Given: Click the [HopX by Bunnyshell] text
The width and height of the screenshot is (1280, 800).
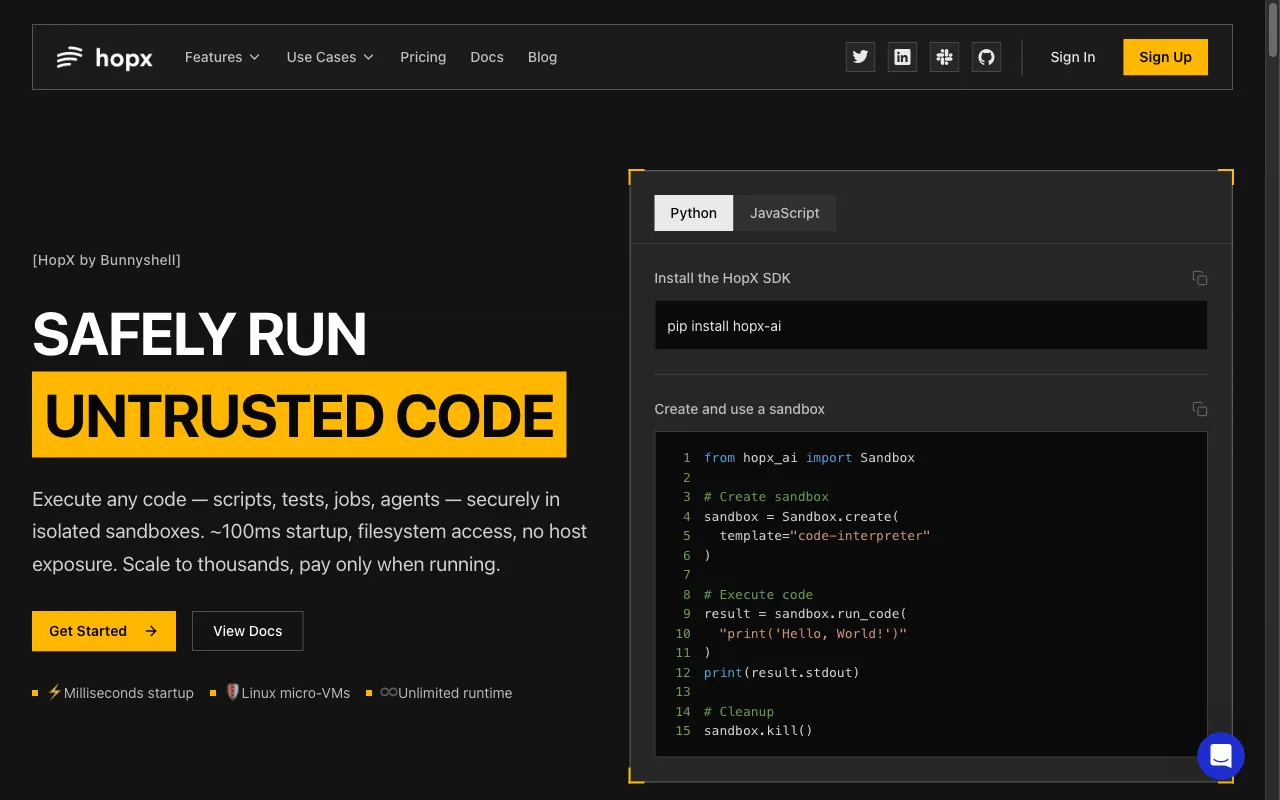Looking at the screenshot, I should point(107,260).
